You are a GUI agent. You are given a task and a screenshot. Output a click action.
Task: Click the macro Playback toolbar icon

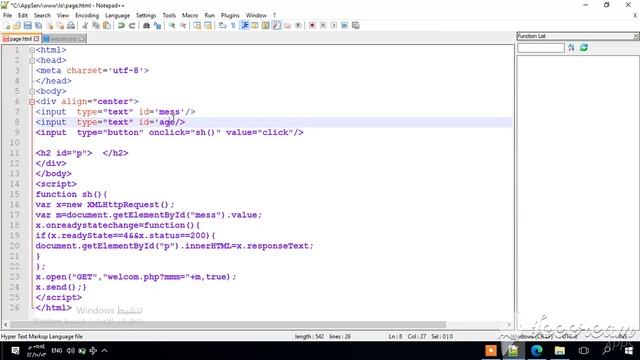pos(334,26)
